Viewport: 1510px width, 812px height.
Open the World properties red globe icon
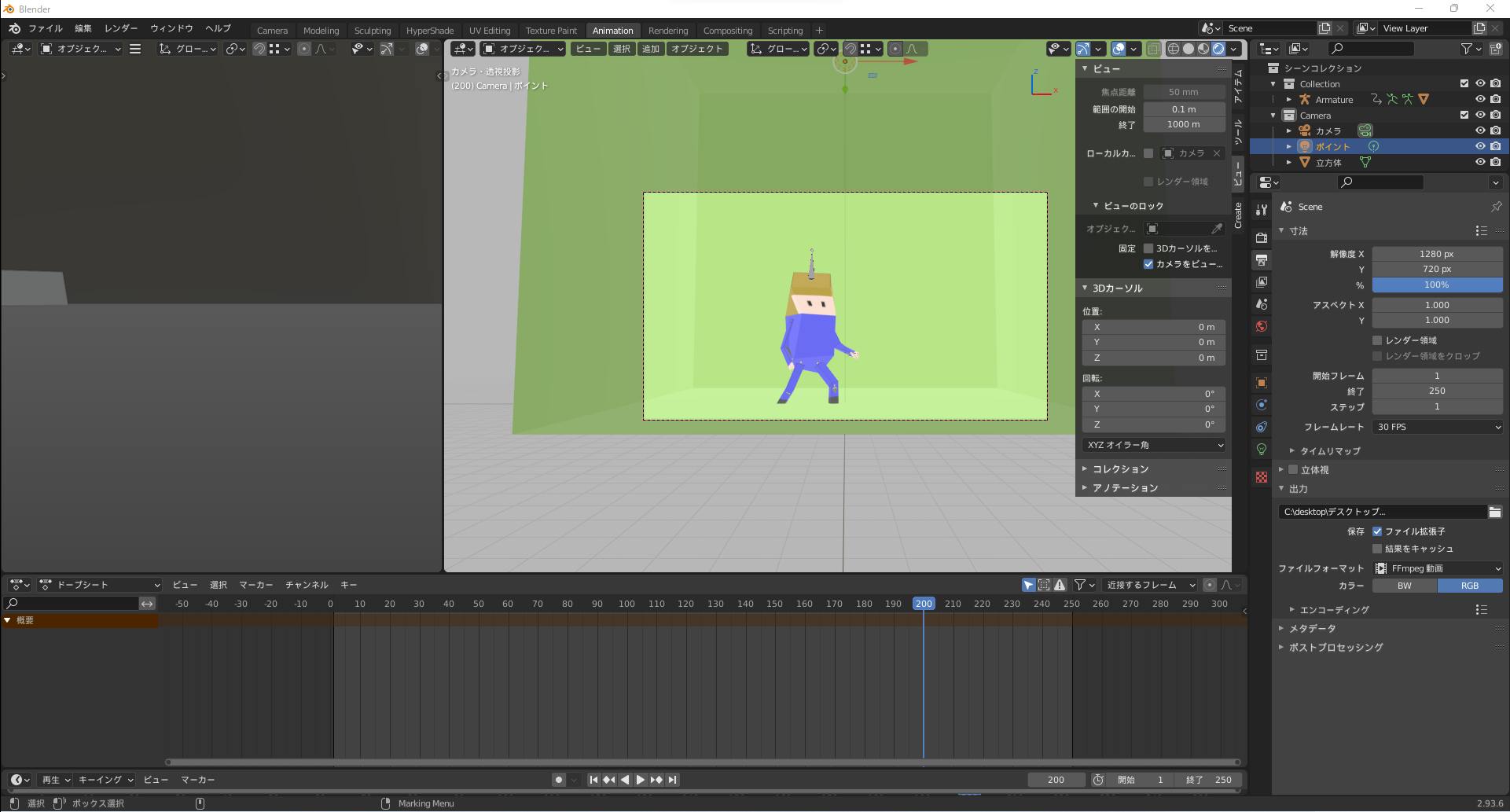coord(1262,326)
